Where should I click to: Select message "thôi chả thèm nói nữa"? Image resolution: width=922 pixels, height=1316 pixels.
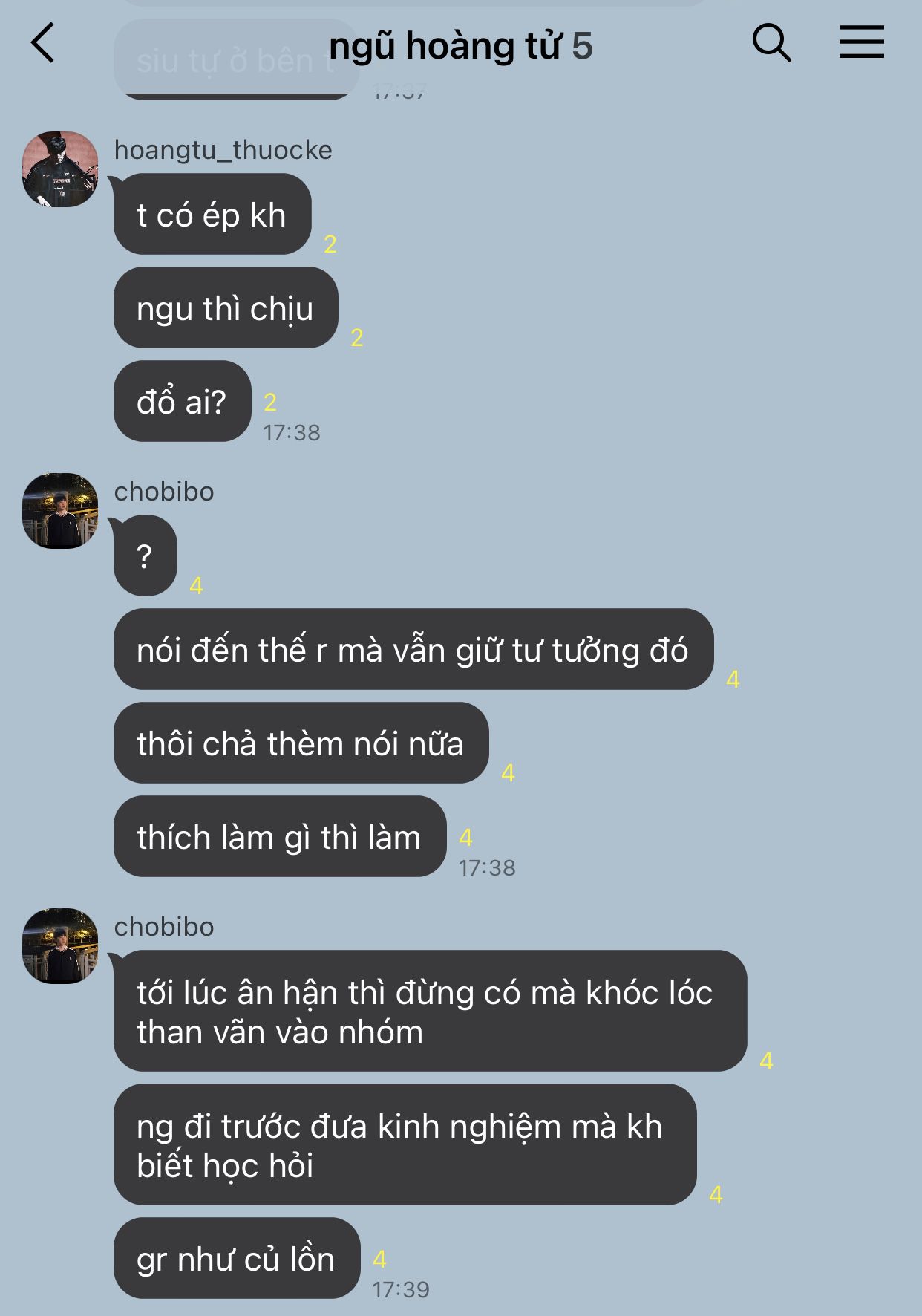click(x=301, y=743)
